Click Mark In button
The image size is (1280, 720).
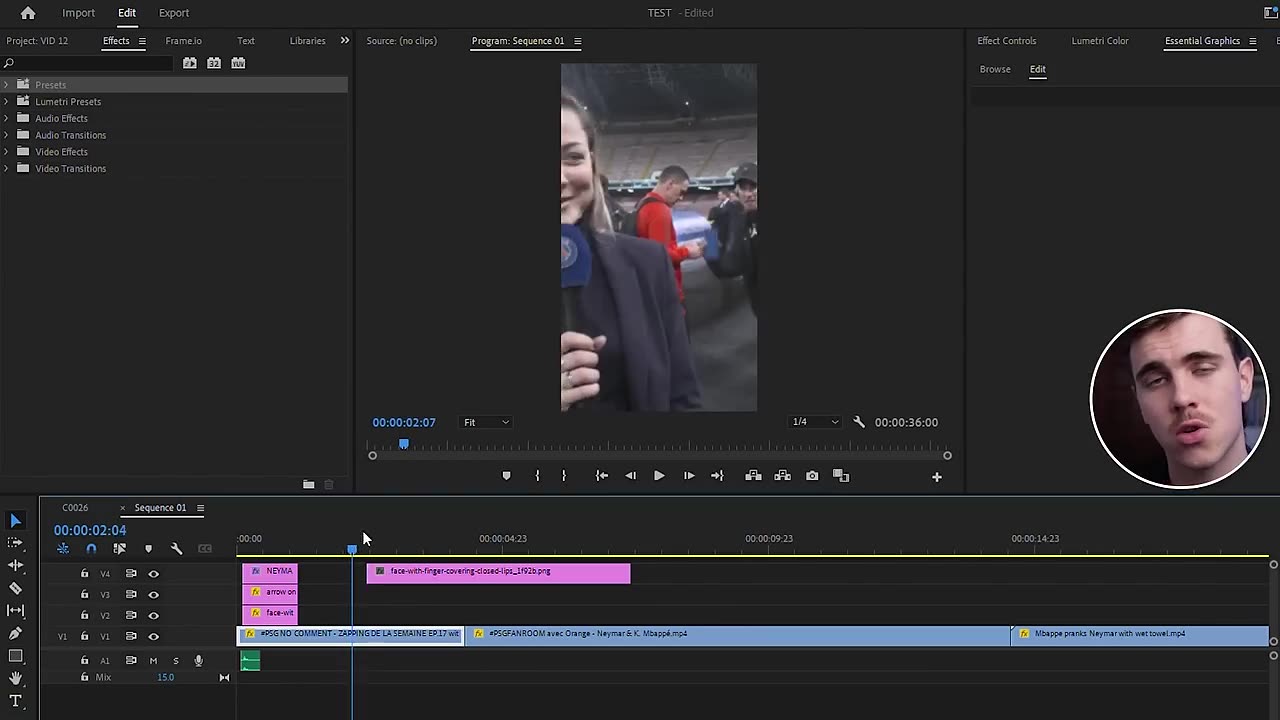(537, 476)
